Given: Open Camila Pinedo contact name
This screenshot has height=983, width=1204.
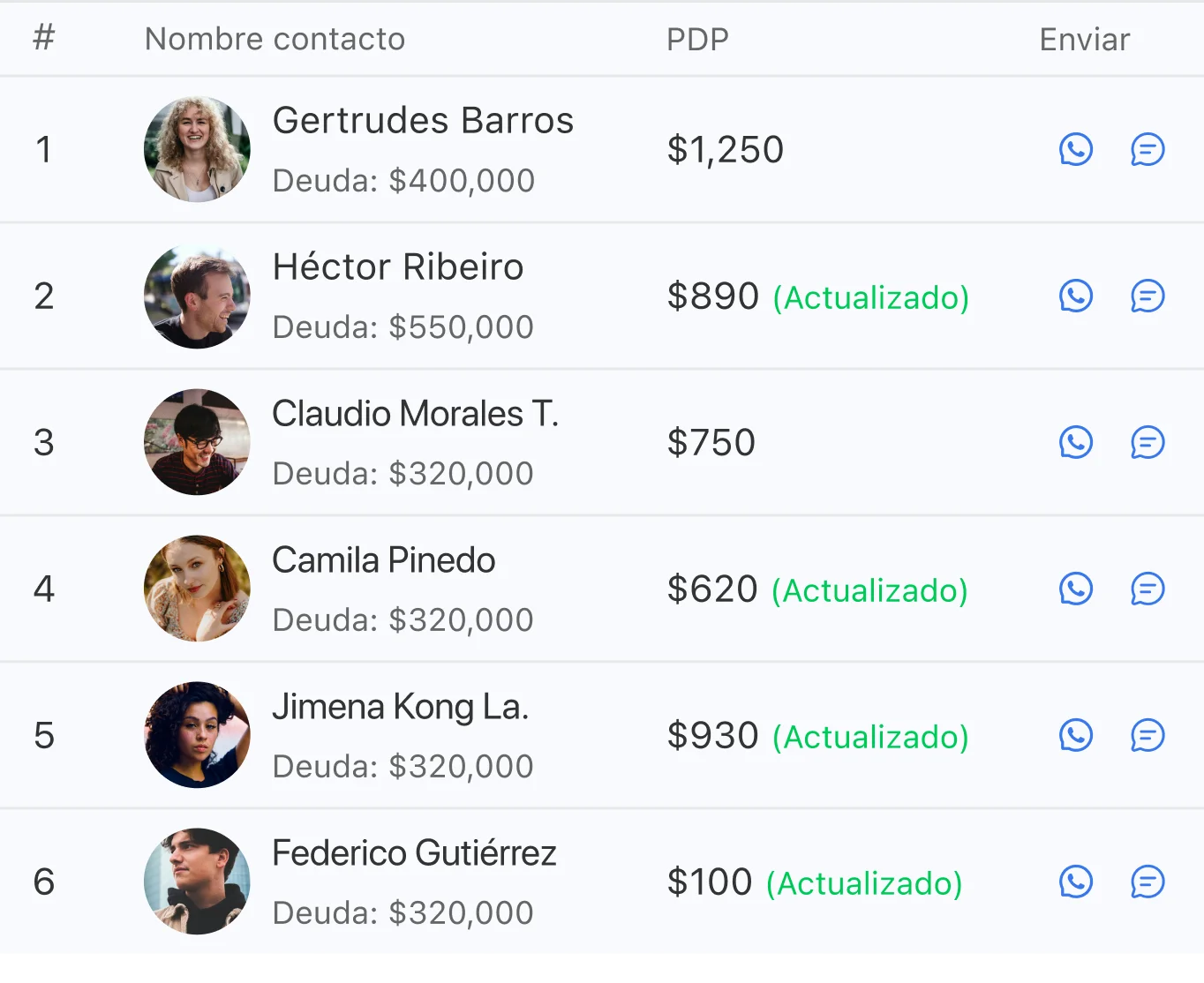Looking at the screenshot, I should coord(383,560).
